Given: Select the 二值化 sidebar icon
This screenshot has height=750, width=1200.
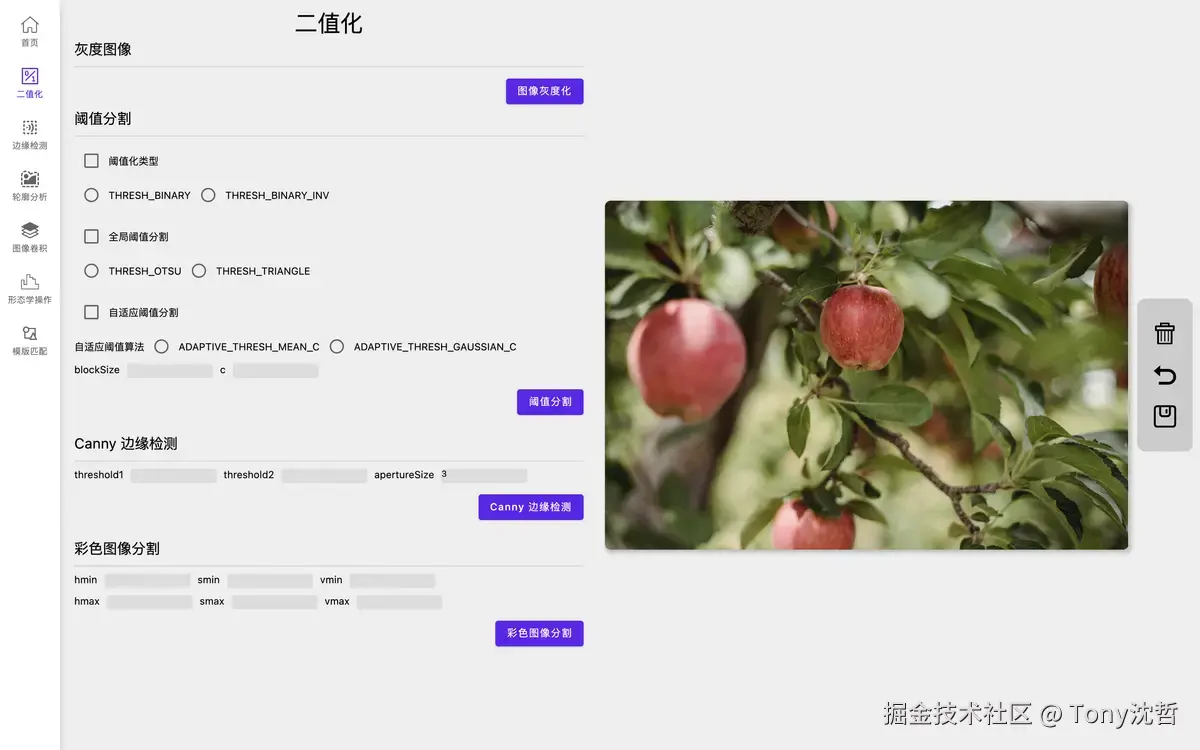Looking at the screenshot, I should click(29, 80).
